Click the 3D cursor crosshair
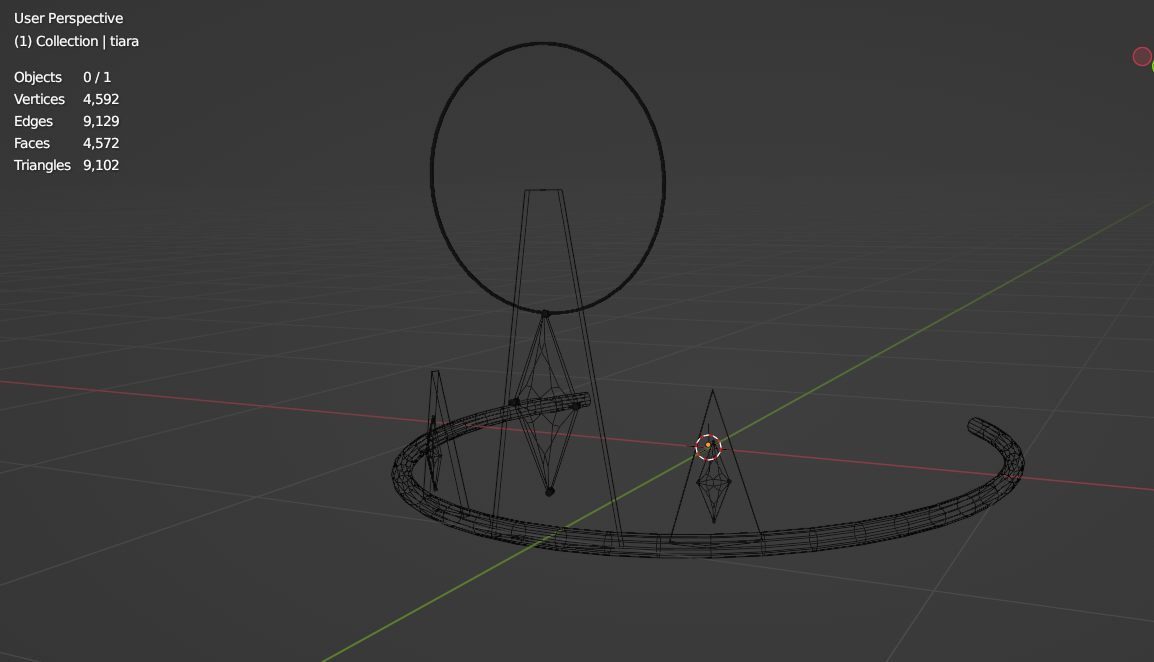The image size is (1154, 662). point(708,447)
